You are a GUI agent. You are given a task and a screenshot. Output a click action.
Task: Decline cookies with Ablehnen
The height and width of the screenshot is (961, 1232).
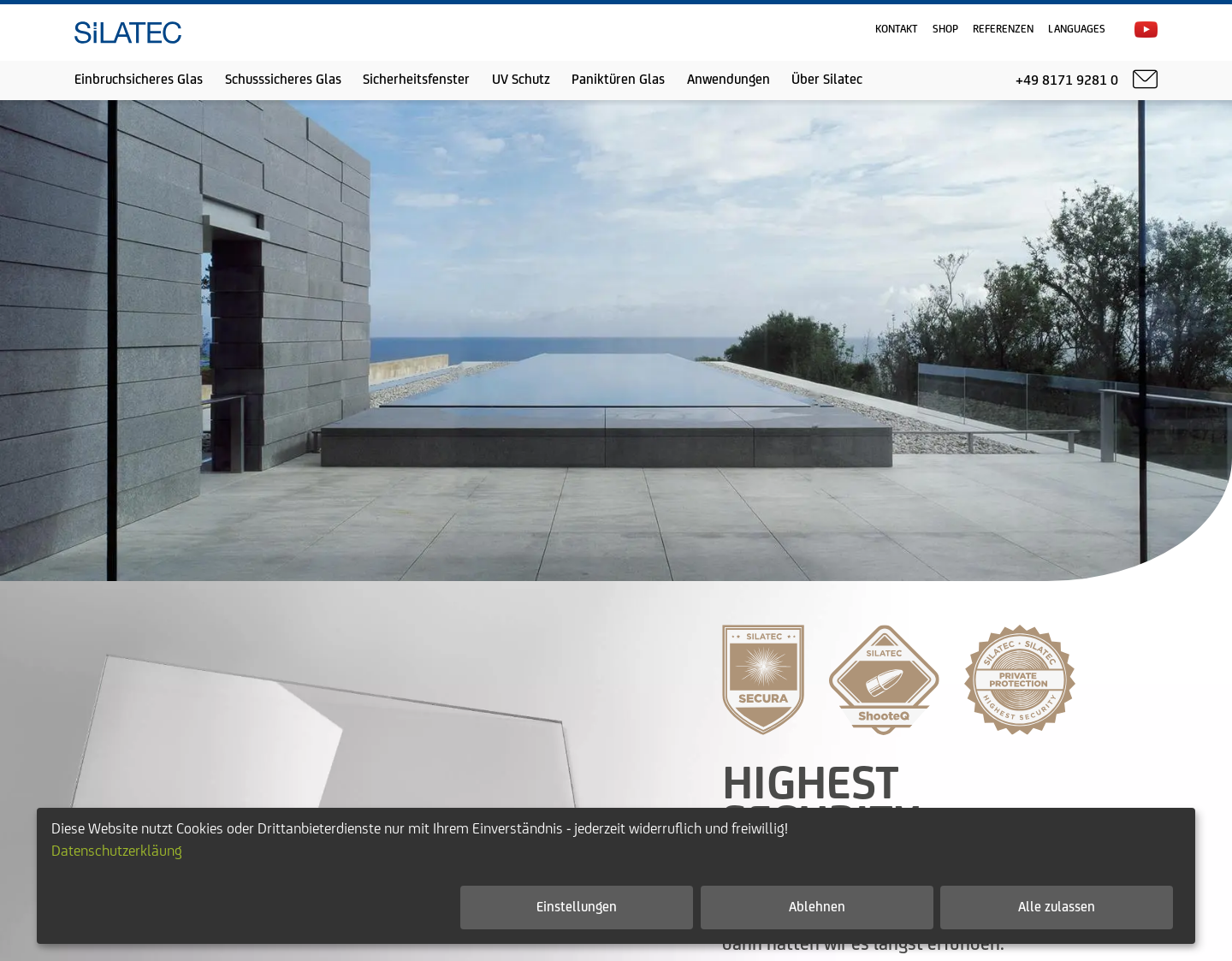[x=817, y=907]
